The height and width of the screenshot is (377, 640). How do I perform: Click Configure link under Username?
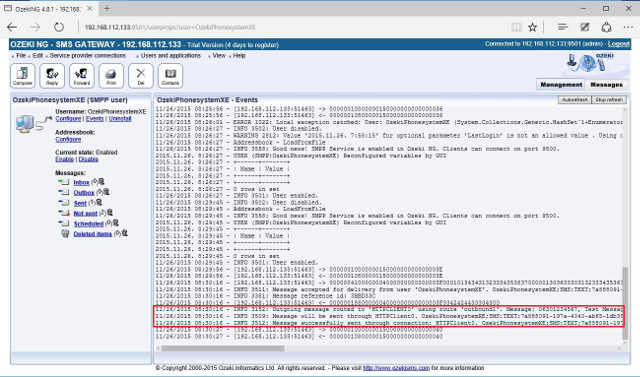tap(68, 118)
